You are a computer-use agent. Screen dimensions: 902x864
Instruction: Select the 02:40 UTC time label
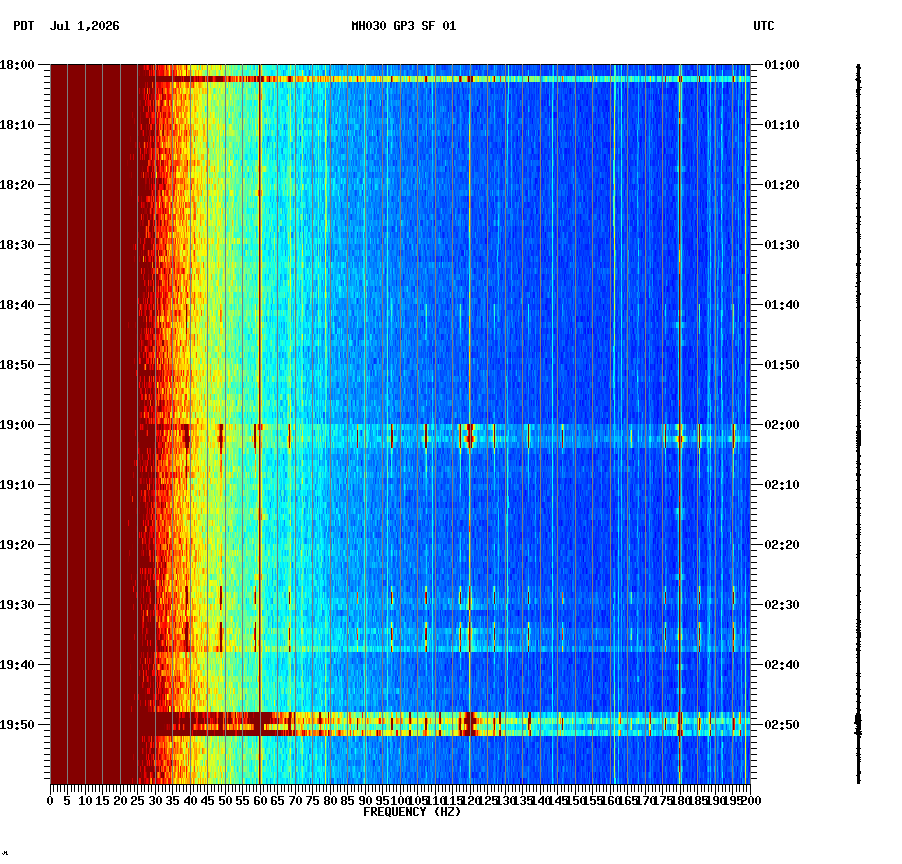(782, 665)
